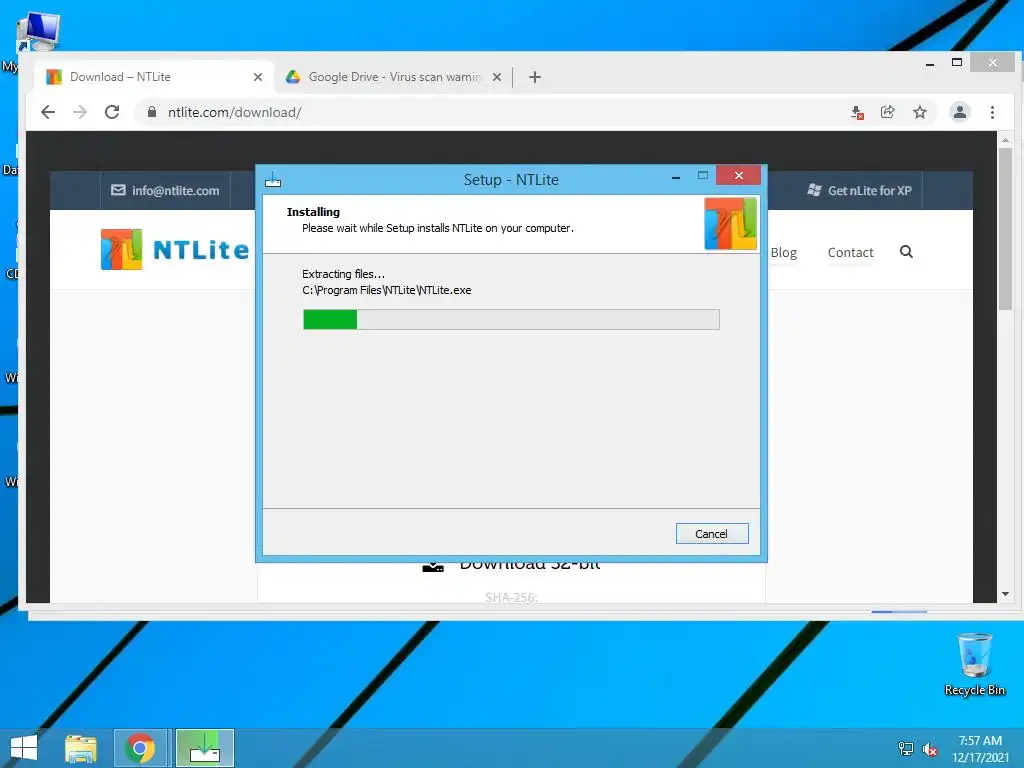Image resolution: width=1024 pixels, height=768 pixels.
Task: Open the Chrome profile menu
Action: 960,112
